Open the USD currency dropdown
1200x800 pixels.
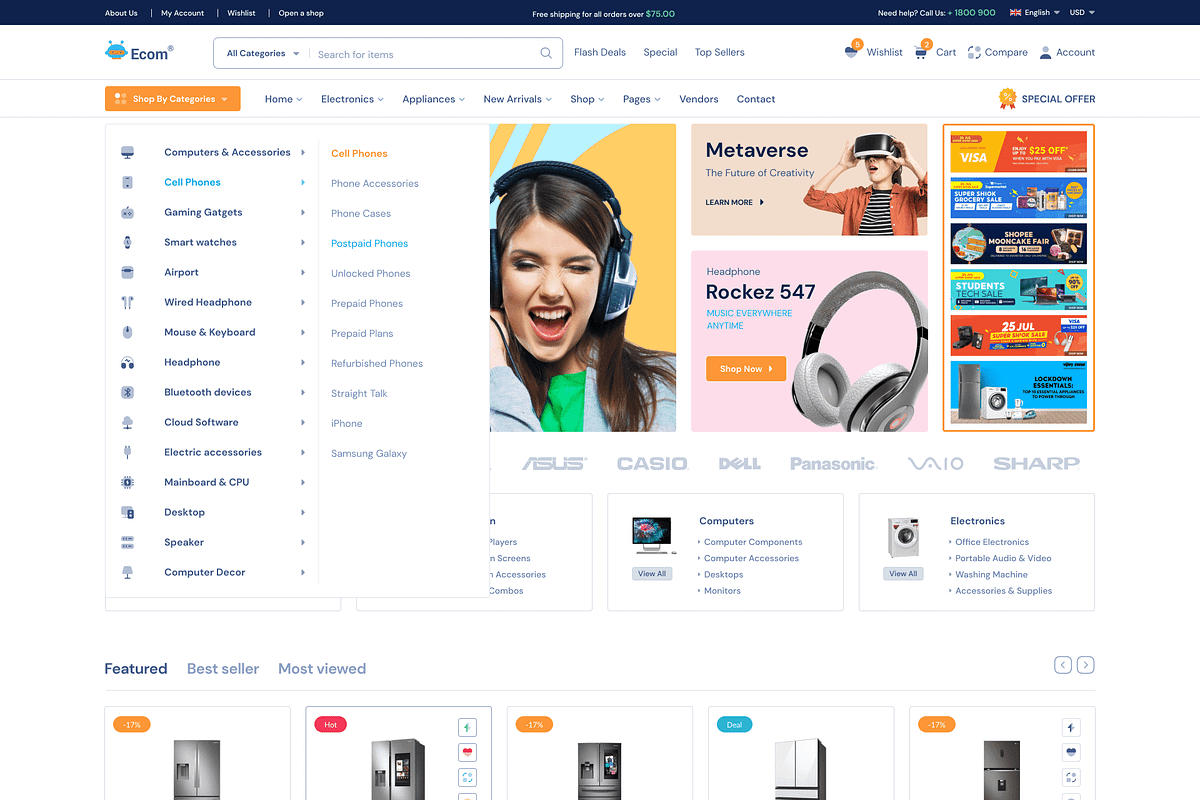pos(1082,13)
